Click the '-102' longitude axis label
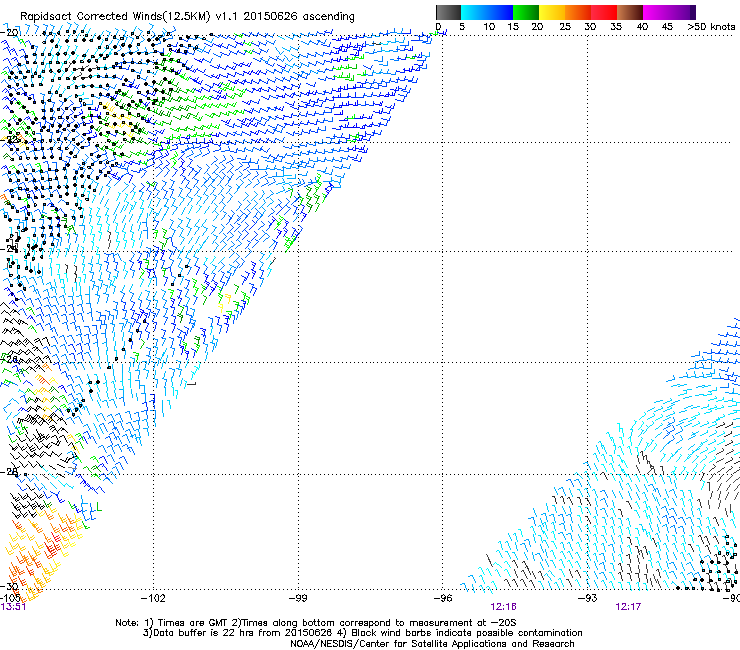 pyautogui.click(x=153, y=599)
